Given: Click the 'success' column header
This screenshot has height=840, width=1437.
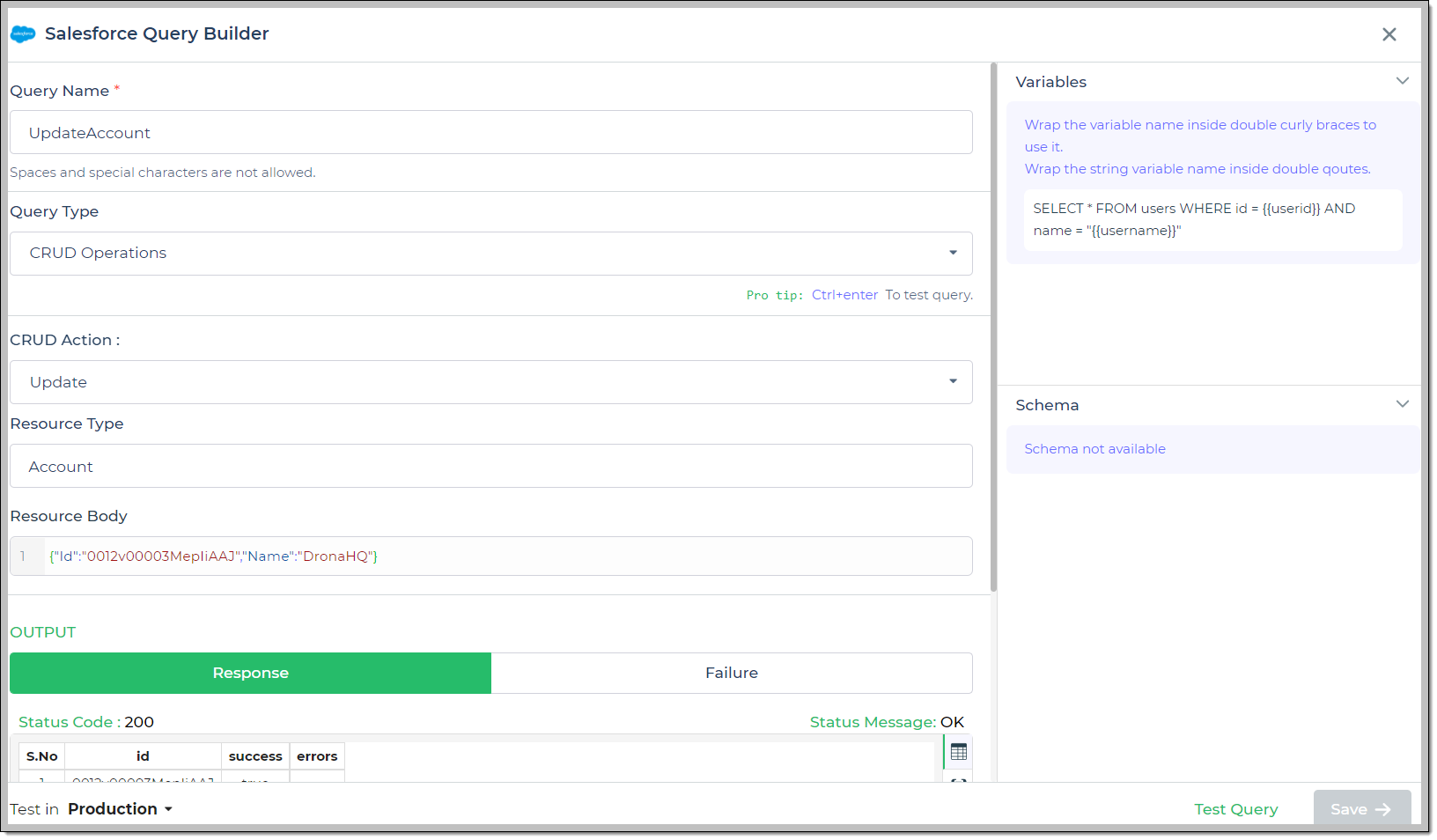Looking at the screenshot, I should (255, 756).
